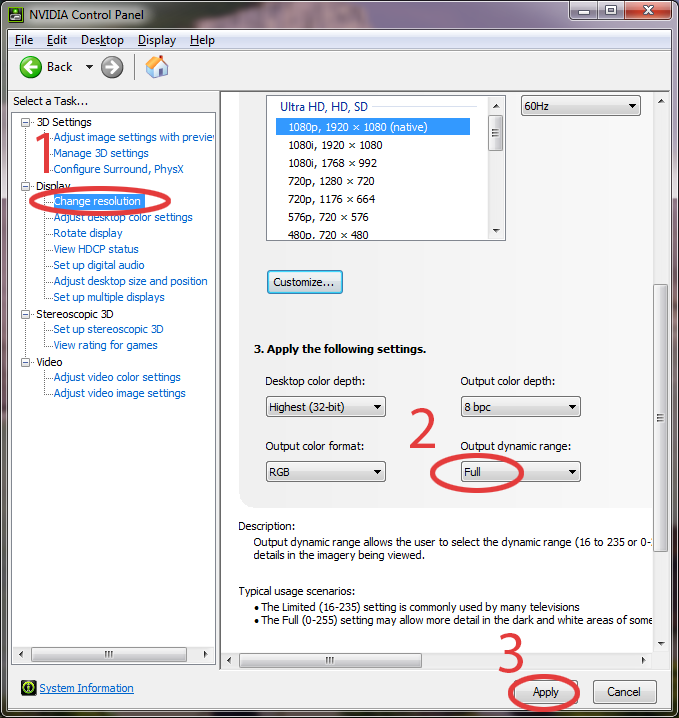Select 1080i, 1768 × 992 resolution
This screenshot has height=718, width=679.
[332, 163]
